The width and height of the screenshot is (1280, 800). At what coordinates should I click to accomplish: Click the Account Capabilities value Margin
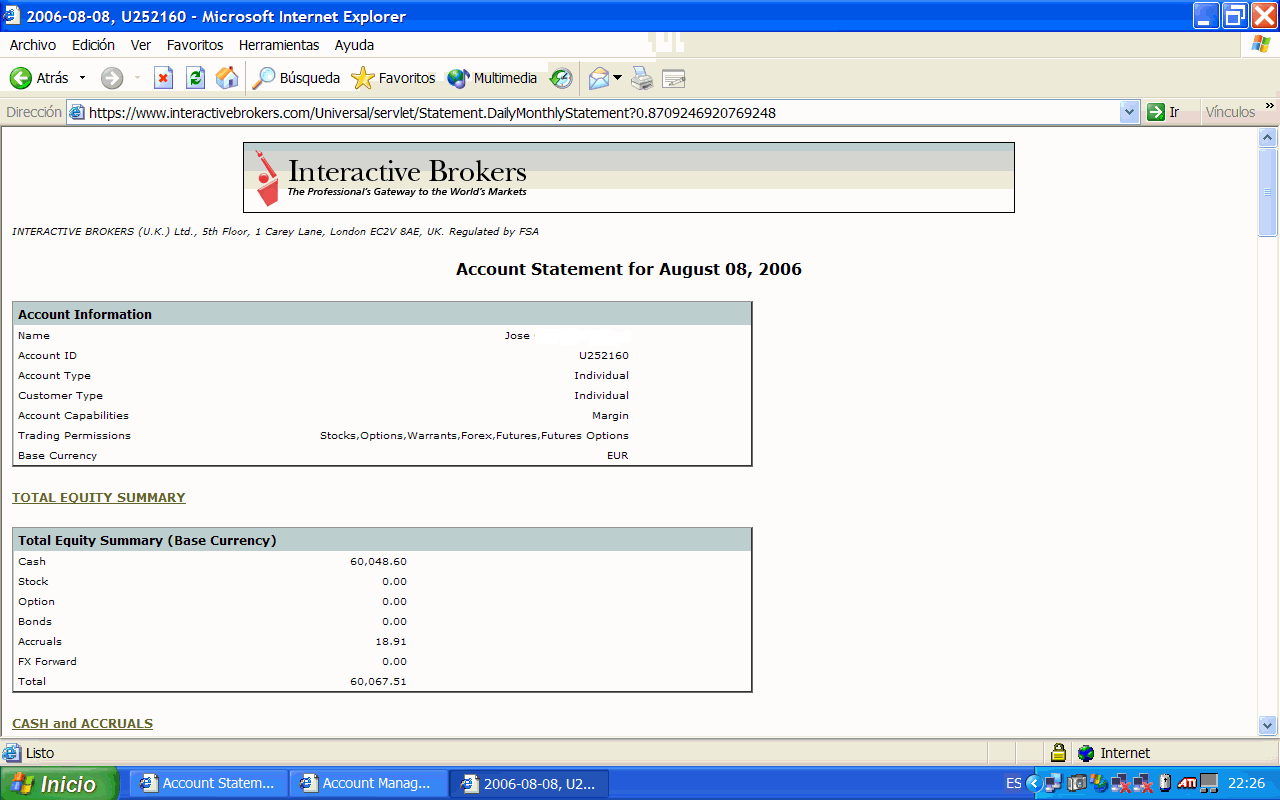[610, 416]
